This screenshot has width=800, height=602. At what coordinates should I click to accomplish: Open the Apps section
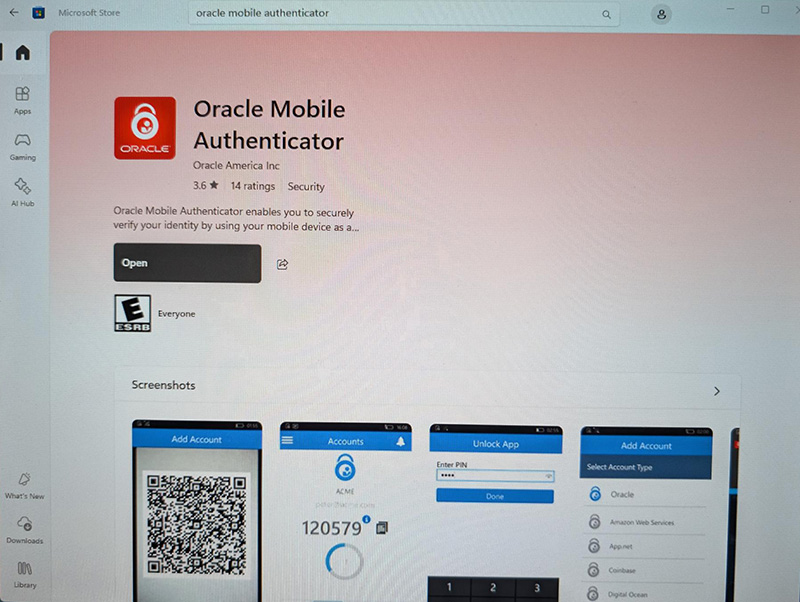22,100
